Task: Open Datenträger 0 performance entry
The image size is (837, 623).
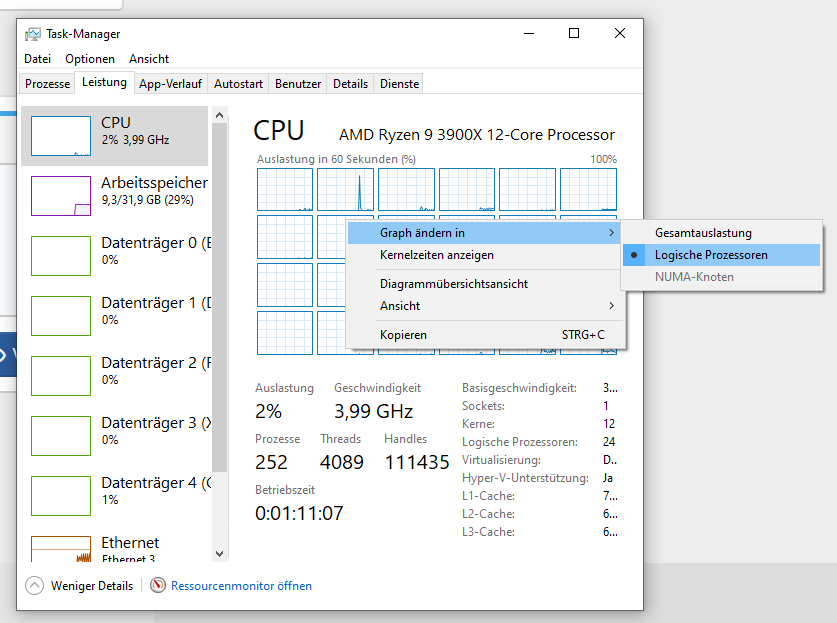Action: [116, 256]
